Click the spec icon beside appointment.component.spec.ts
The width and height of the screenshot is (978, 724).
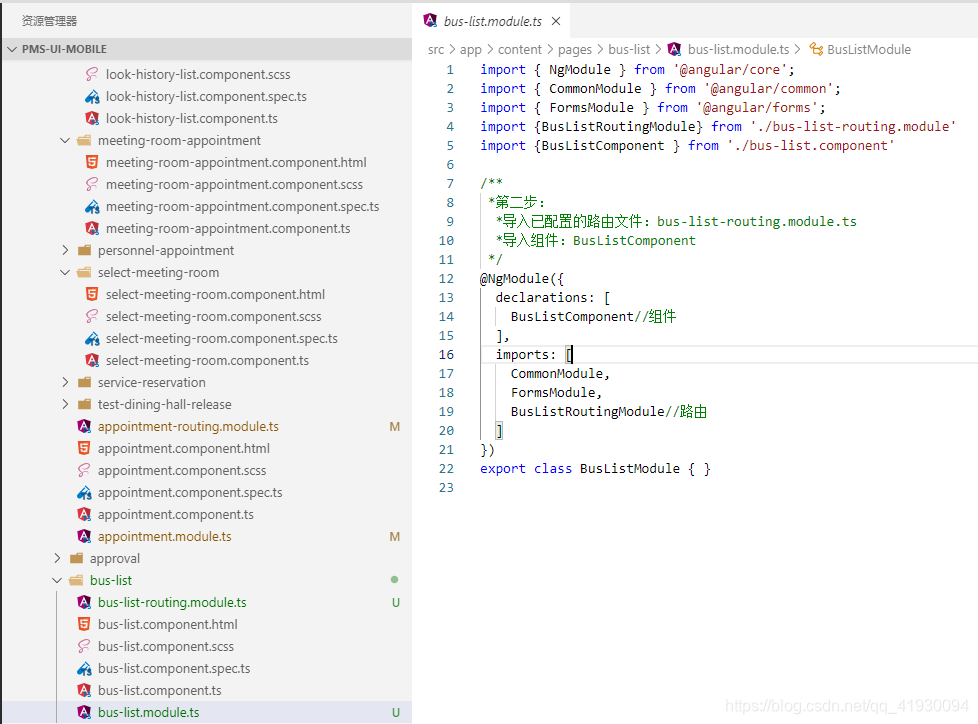(x=84, y=493)
